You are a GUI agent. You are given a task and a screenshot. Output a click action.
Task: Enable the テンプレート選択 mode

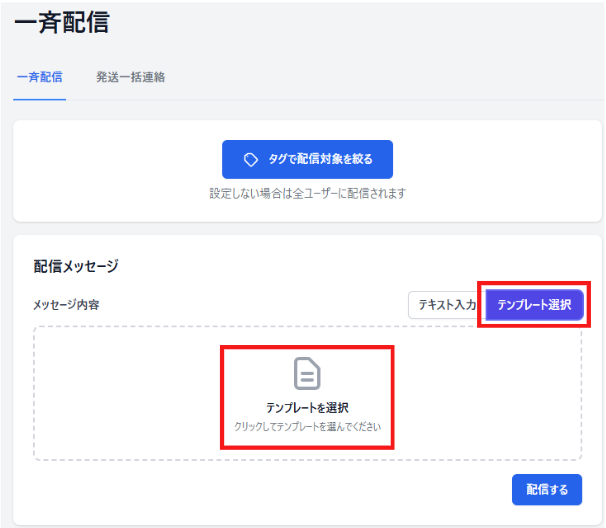pos(534,306)
